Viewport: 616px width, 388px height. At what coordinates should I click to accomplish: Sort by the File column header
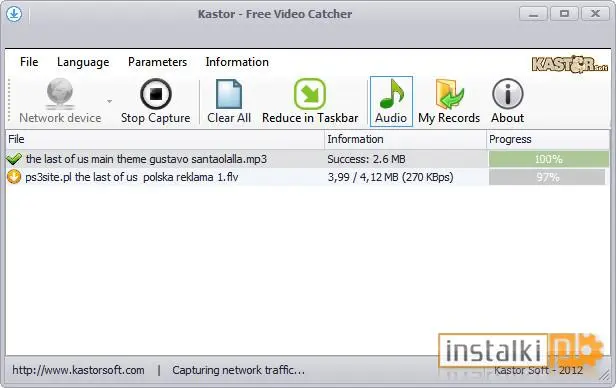pos(165,139)
